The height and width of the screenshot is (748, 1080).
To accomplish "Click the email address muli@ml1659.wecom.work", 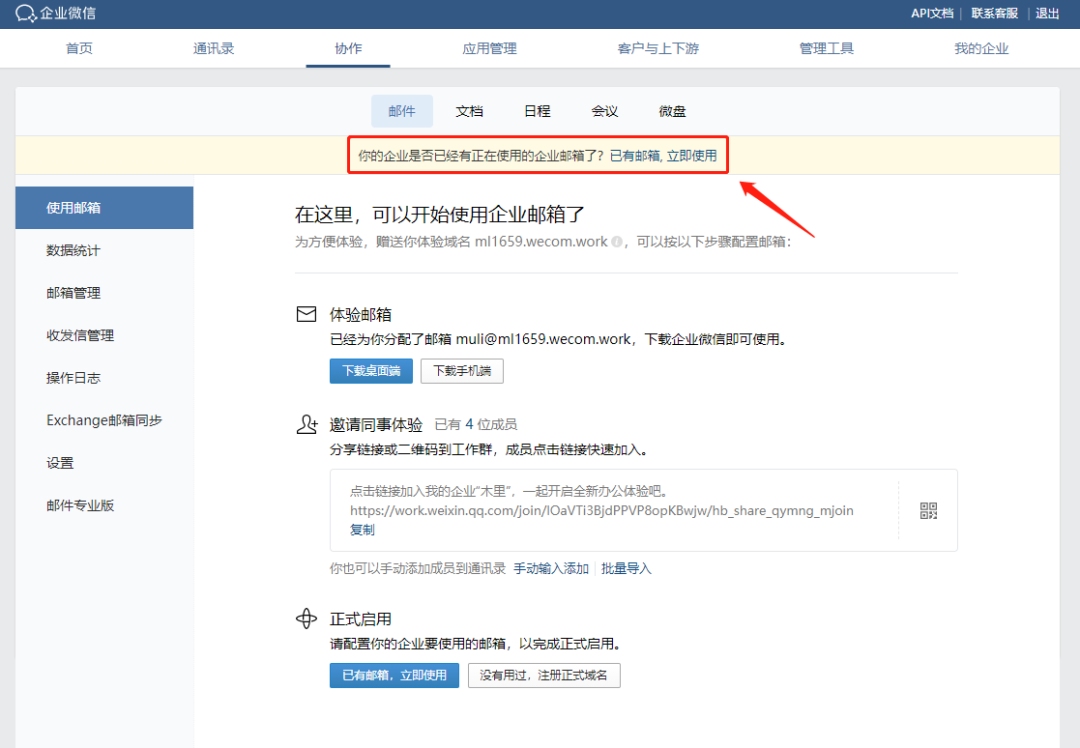I will tap(543, 339).
